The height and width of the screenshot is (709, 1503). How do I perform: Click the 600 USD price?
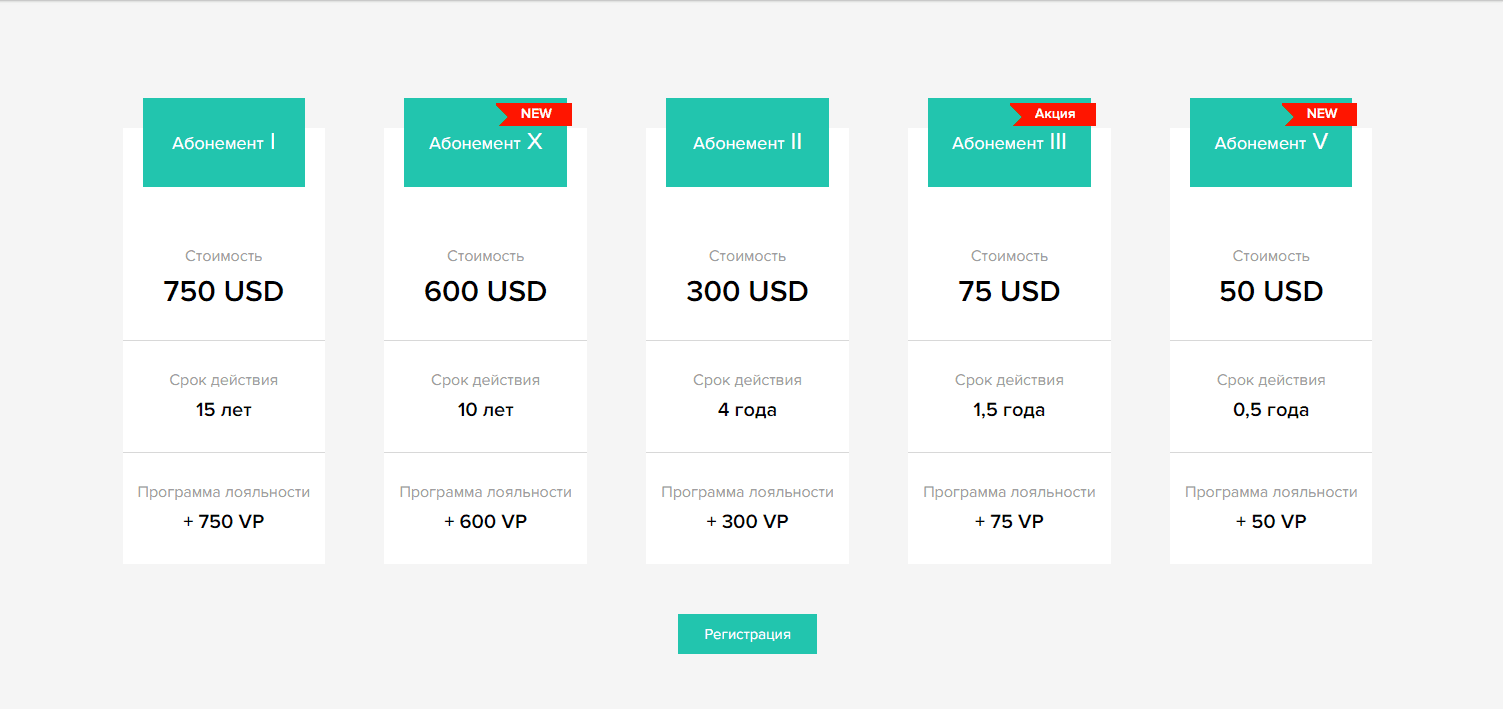coord(485,291)
